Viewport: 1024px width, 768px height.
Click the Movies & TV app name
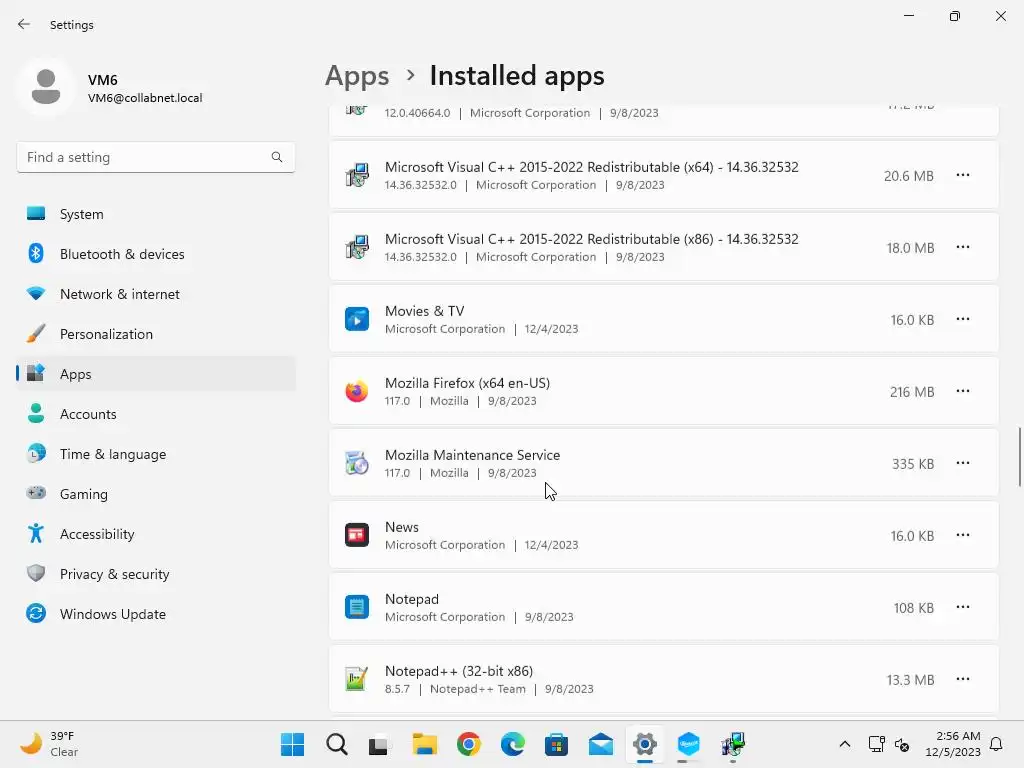(424, 311)
